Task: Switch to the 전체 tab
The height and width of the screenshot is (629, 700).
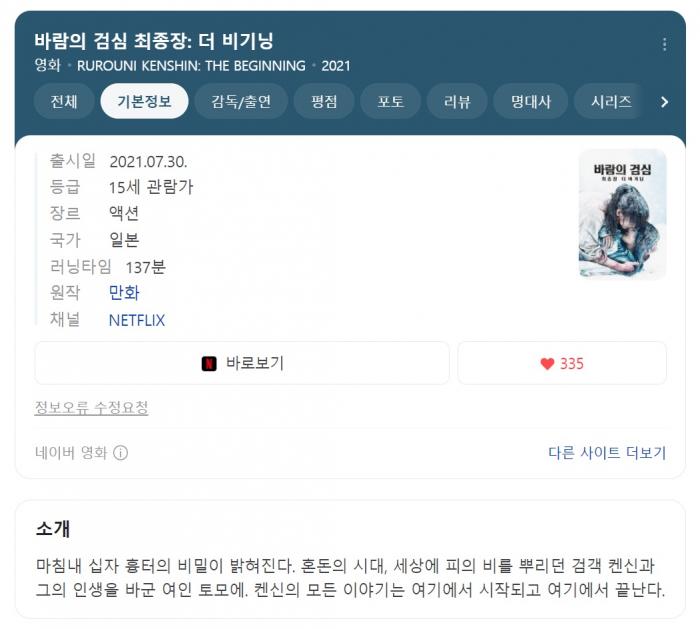Action: (x=64, y=101)
